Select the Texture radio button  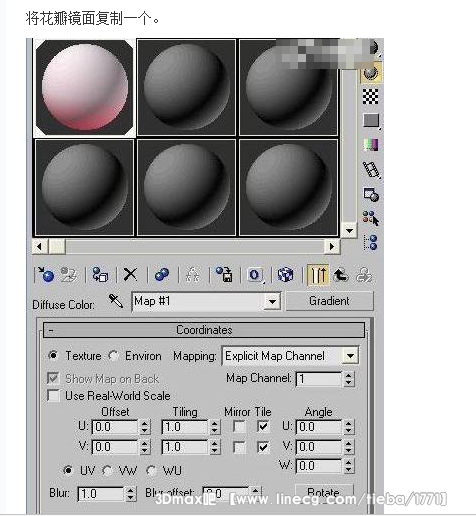[x=53, y=355]
